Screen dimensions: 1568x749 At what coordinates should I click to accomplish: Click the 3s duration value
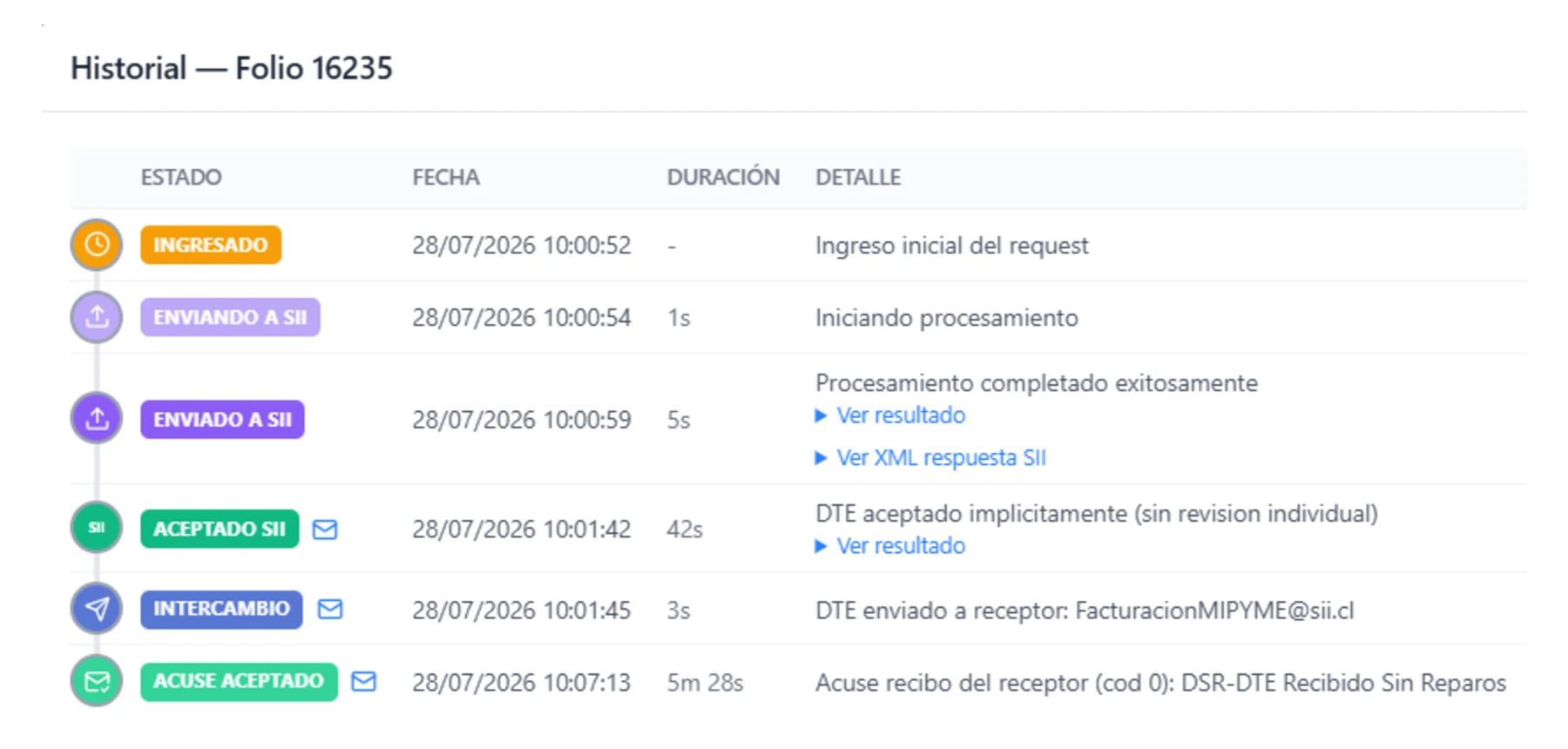point(679,611)
